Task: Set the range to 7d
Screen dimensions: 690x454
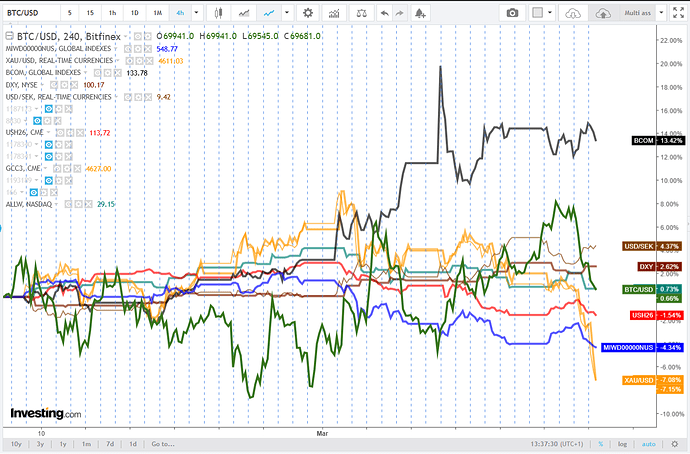Action: tap(110, 444)
